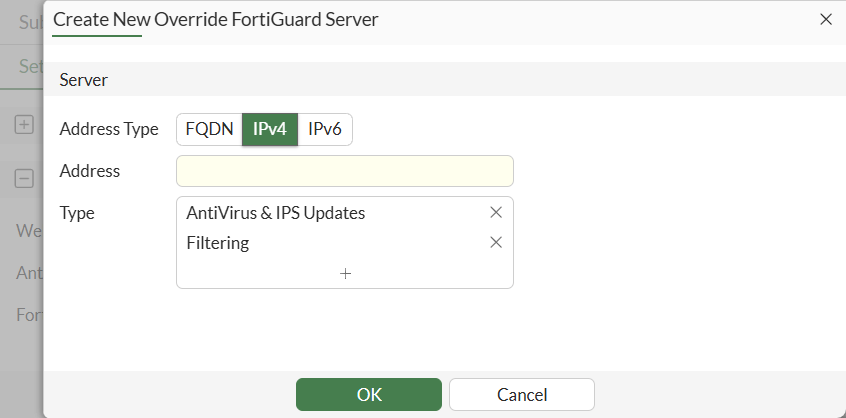Select FQDN address type
Viewport: 846px width, 418px height.
coord(209,130)
